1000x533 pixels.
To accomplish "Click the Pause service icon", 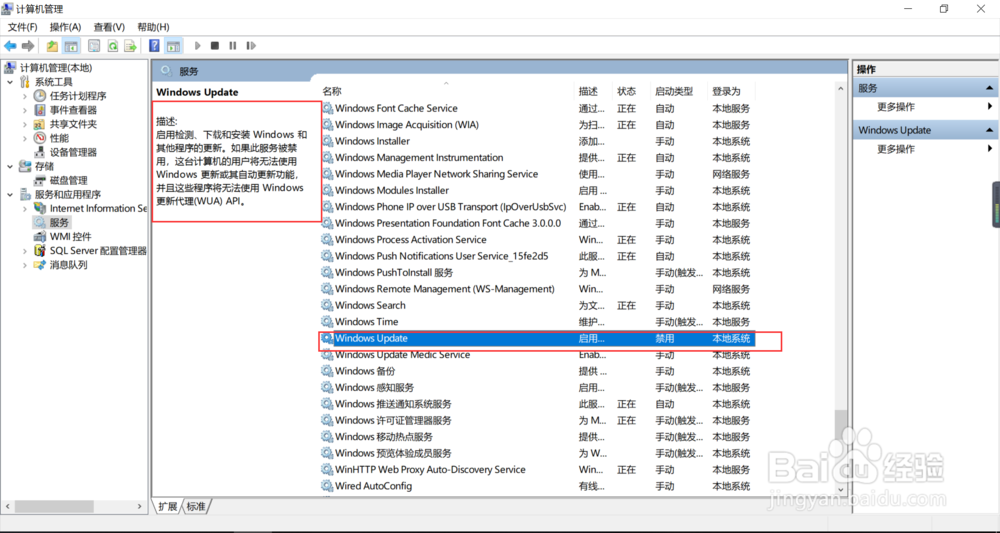I will (x=233, y=46).
